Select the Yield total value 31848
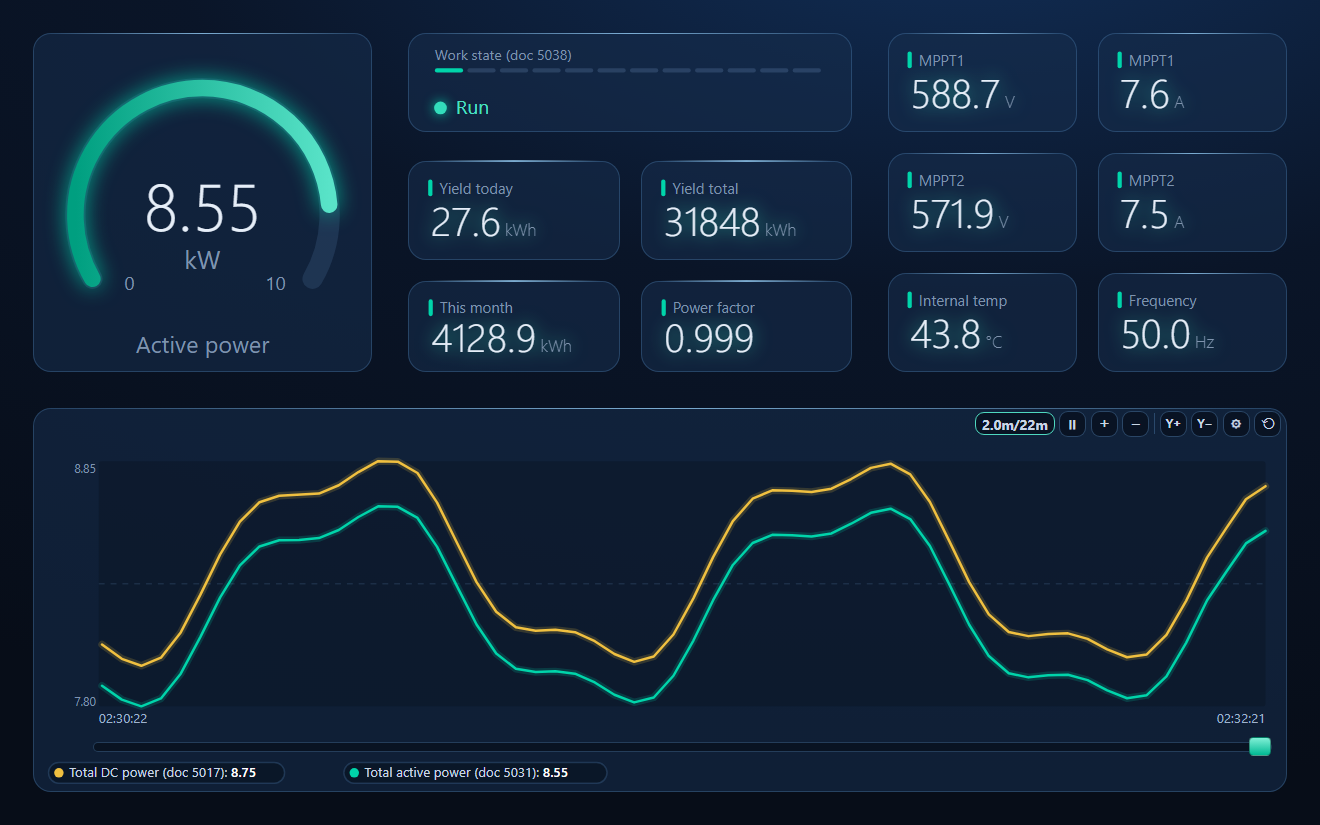The image size is (1320, 825). [x=712, y=222]
